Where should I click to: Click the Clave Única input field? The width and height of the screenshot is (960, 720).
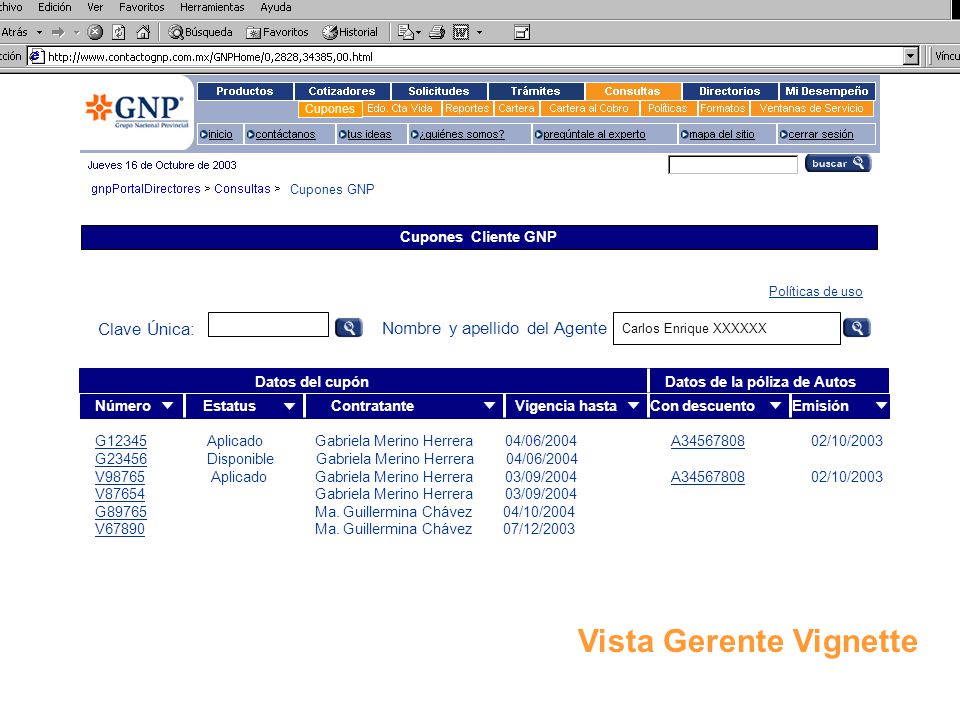tap(268, 324)
